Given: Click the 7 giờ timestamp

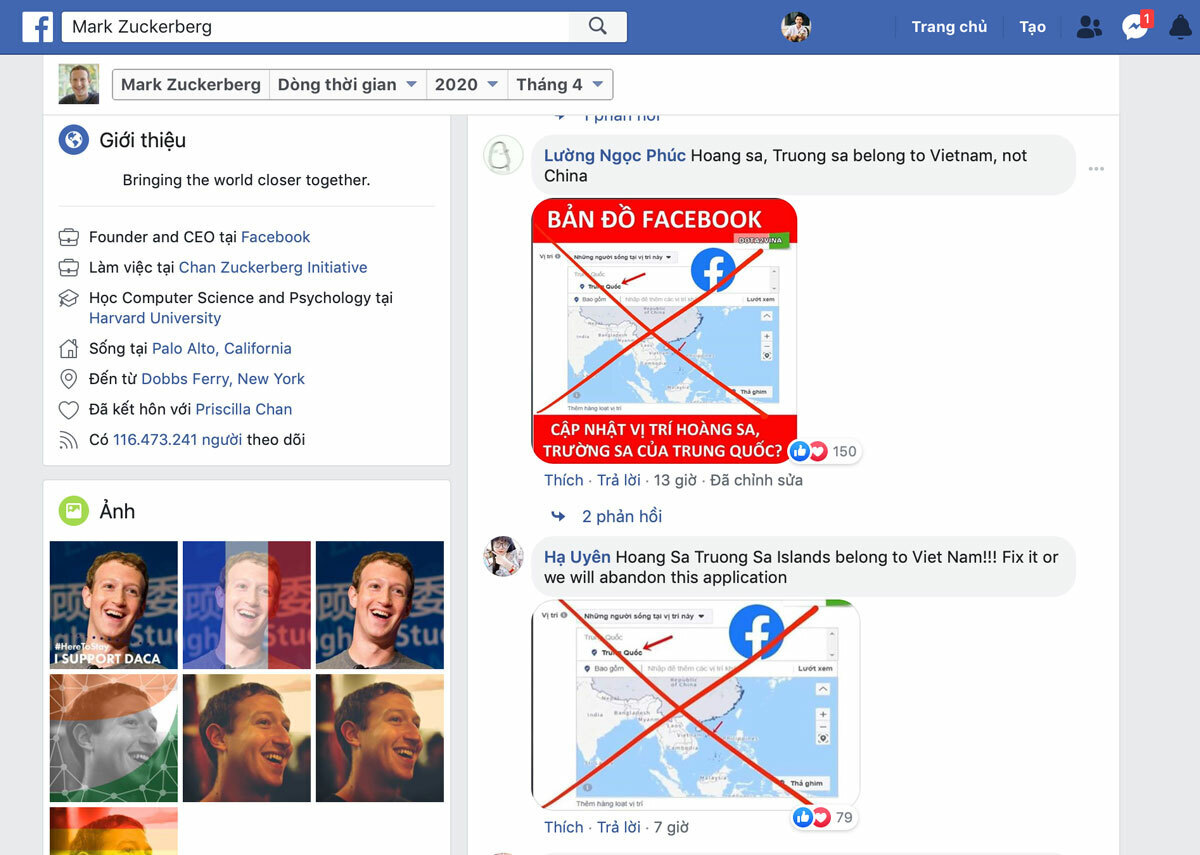Looking at the screenshot, I should (x=671, y=827).
